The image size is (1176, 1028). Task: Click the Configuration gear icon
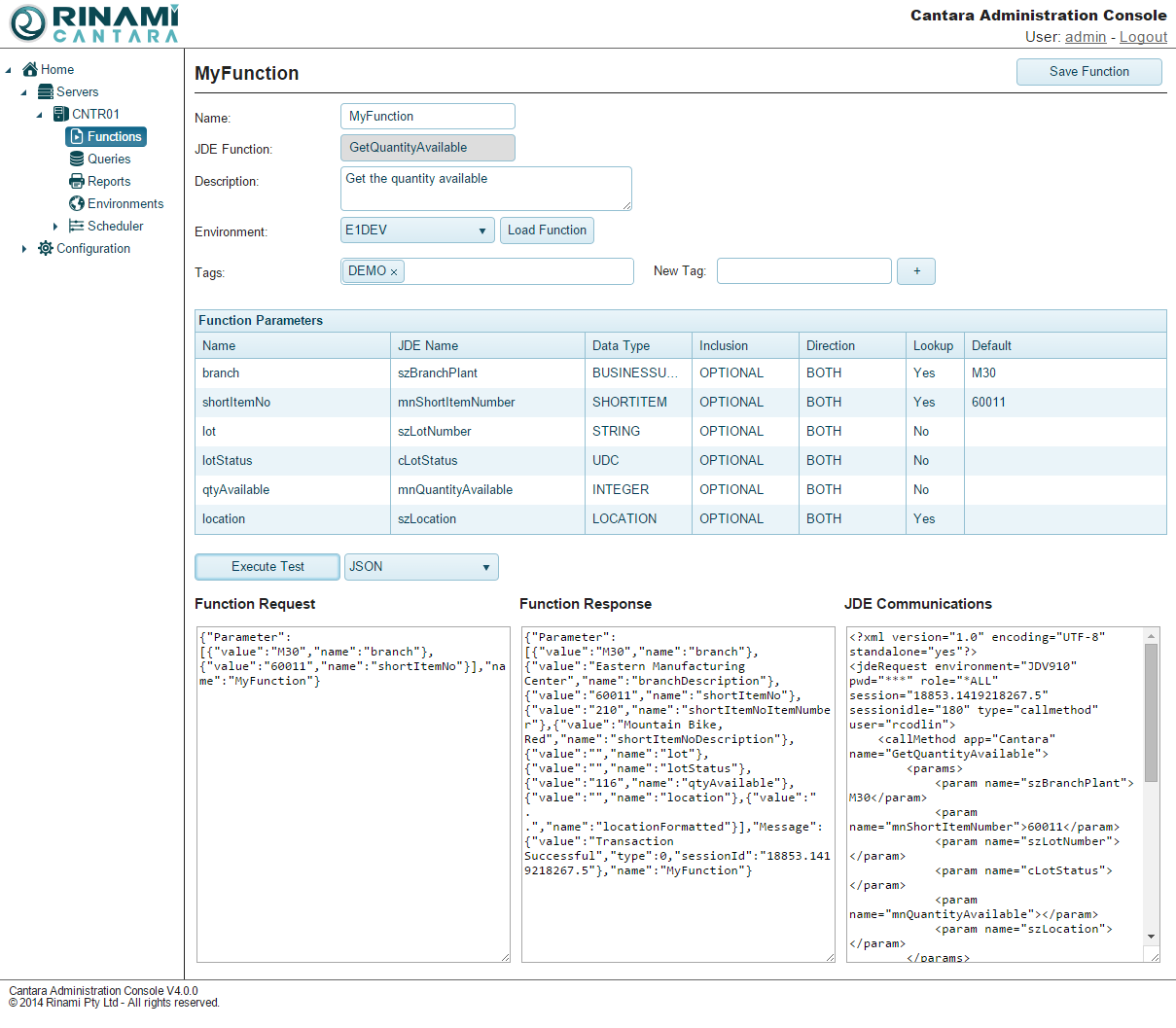(x=46, y=248)
